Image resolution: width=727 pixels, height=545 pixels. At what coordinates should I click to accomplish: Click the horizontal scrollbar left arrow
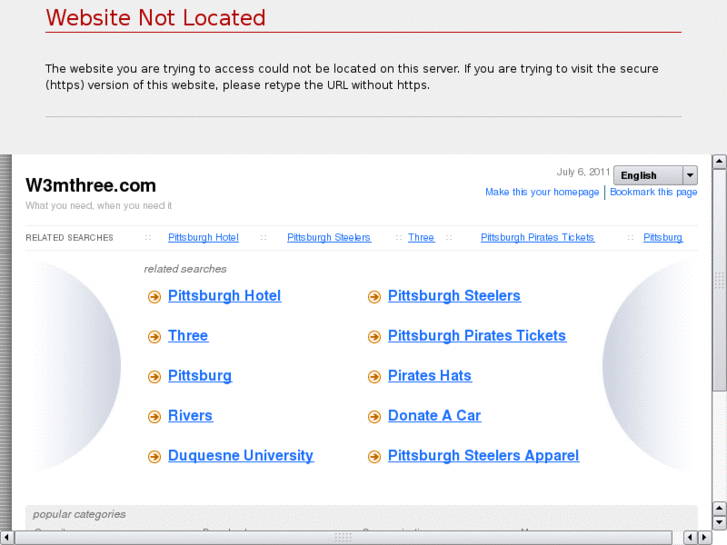tap(7, 537)
